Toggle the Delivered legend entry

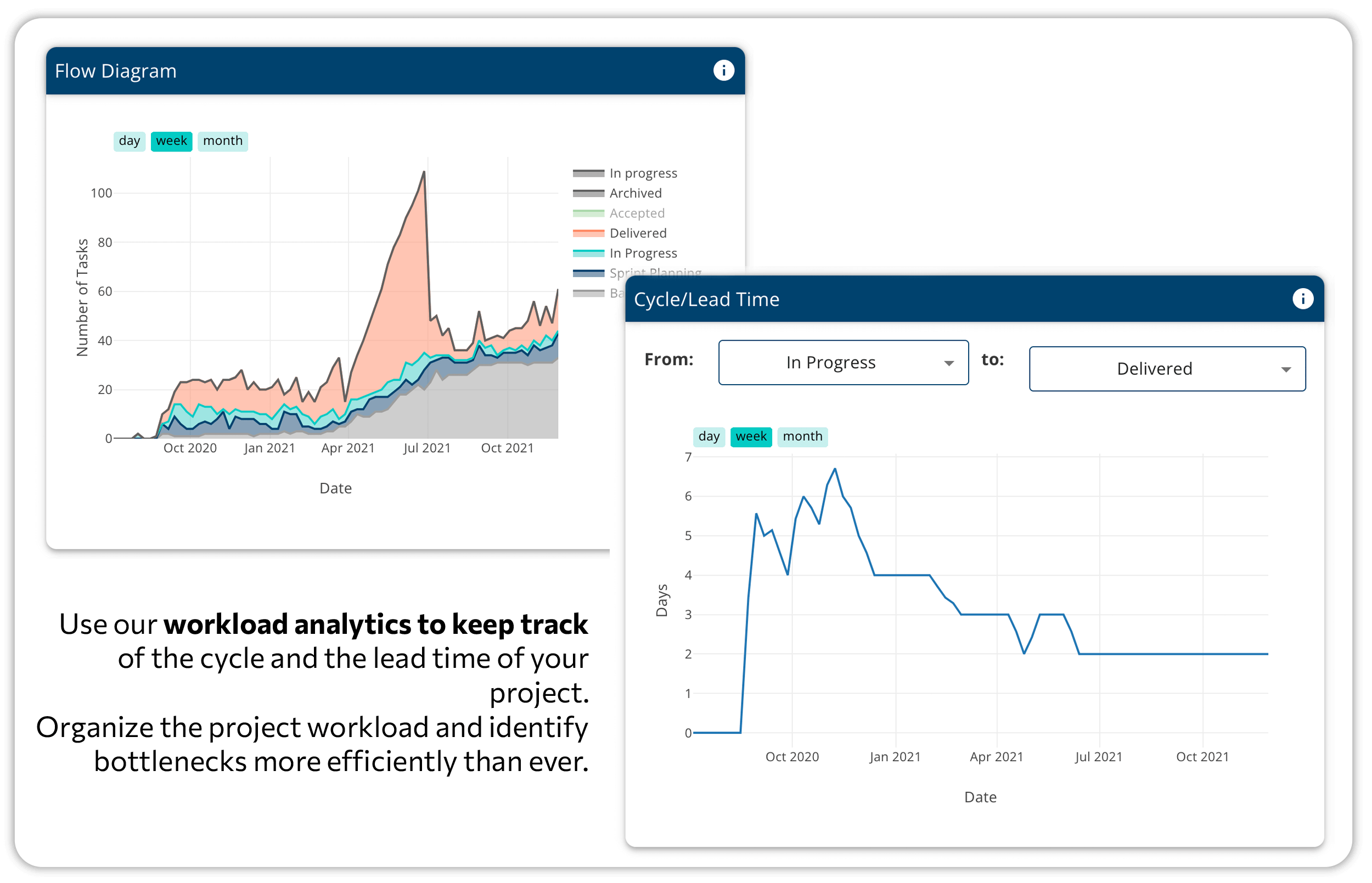pyautogui.click(x=638, y=233)
